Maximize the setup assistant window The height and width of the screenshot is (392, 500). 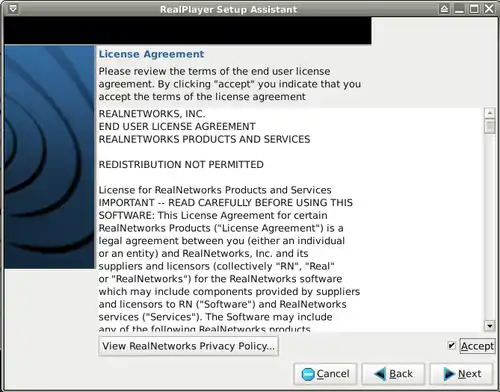tap(474, 9)
